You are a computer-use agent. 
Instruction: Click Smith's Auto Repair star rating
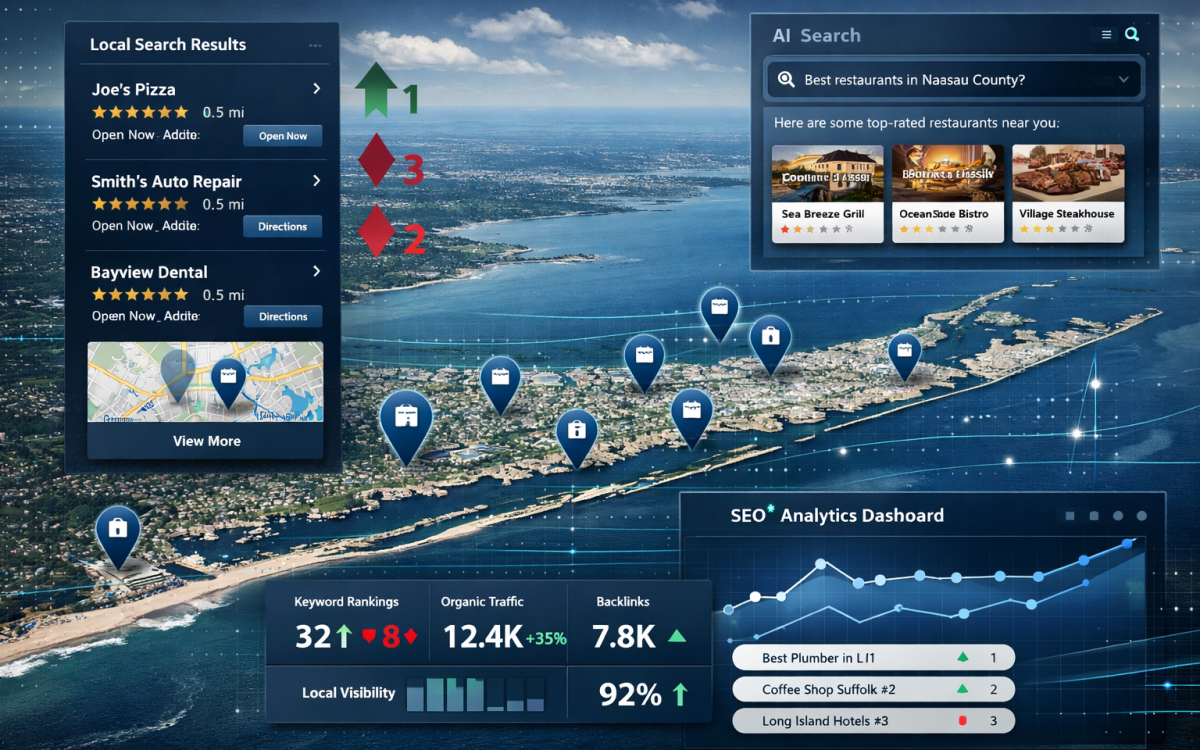[140, 204]
